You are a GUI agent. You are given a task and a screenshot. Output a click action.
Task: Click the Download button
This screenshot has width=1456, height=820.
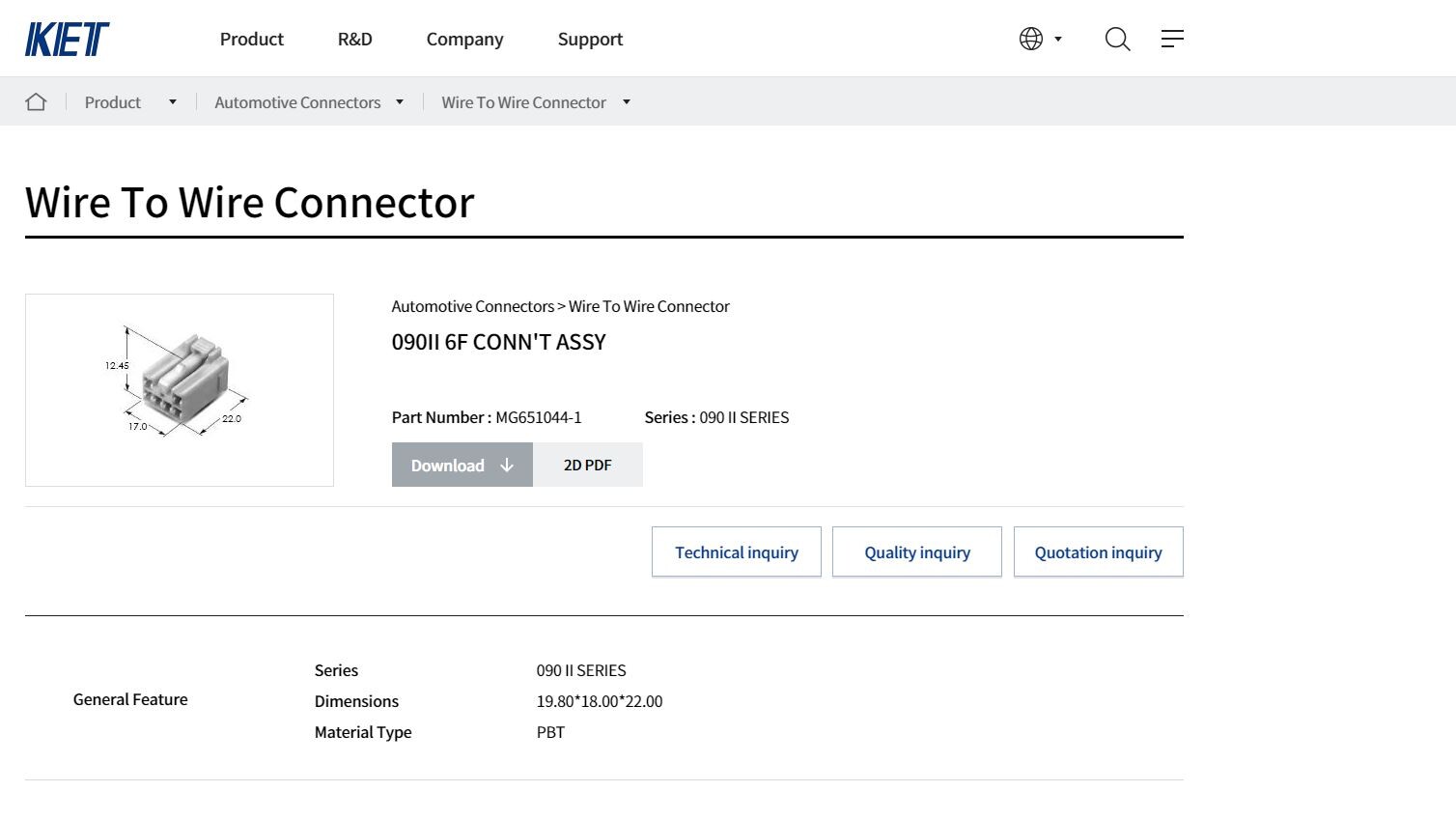[x=462, y=465]
